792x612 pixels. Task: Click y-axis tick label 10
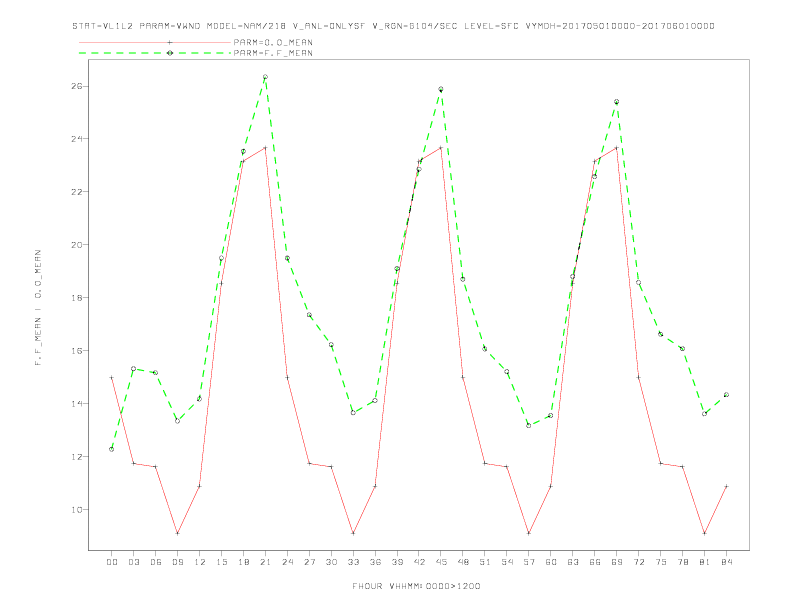77,509
